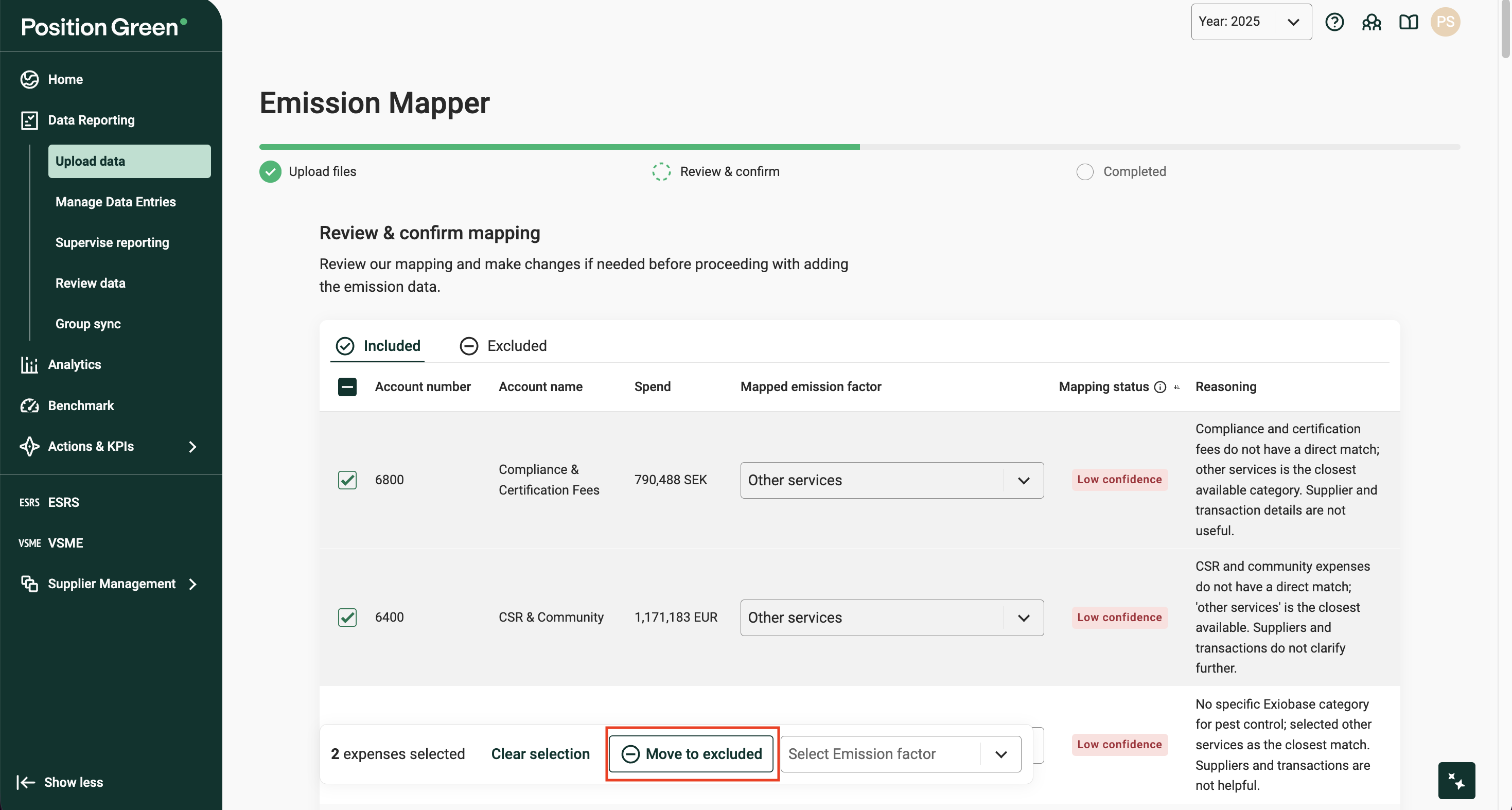The image size is (1512, 810).
Task: Open the Year 2025 dropdown
Action: coord(1251,22)
